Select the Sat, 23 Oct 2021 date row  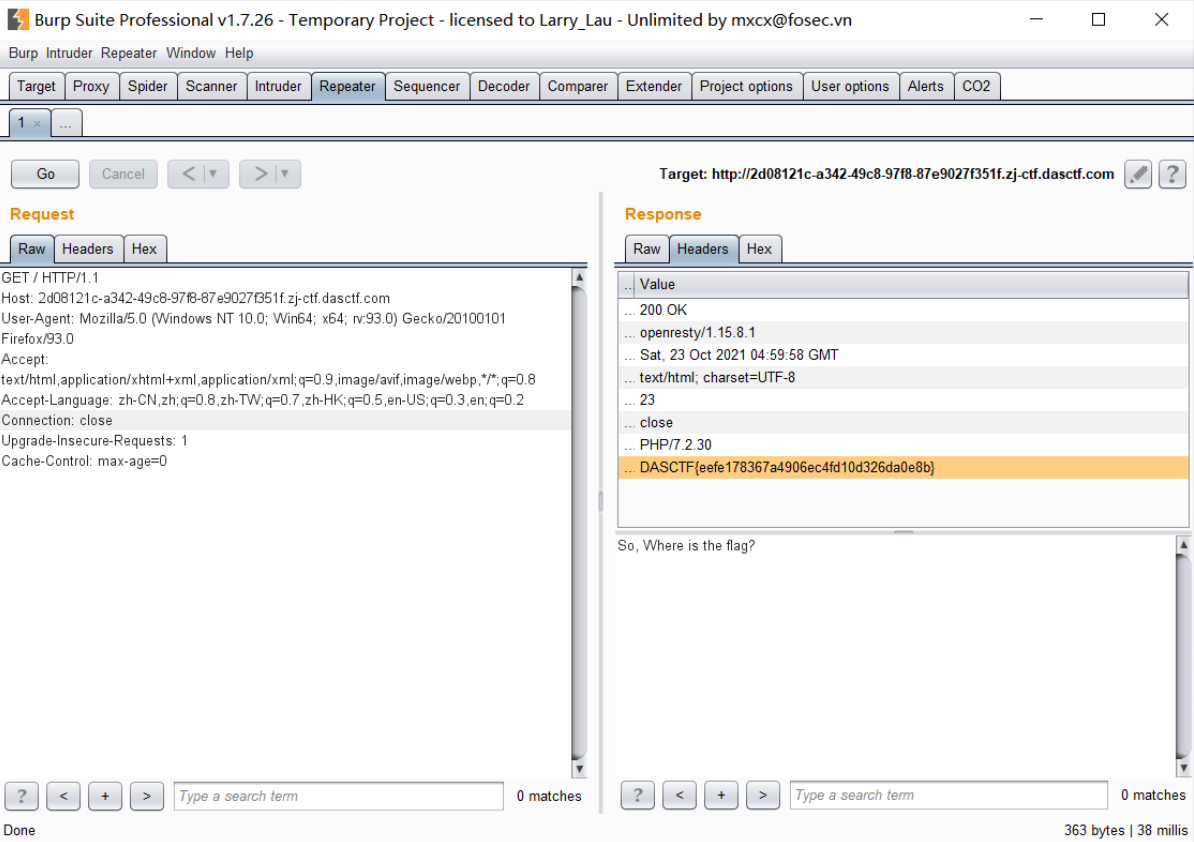coord(903,356)
